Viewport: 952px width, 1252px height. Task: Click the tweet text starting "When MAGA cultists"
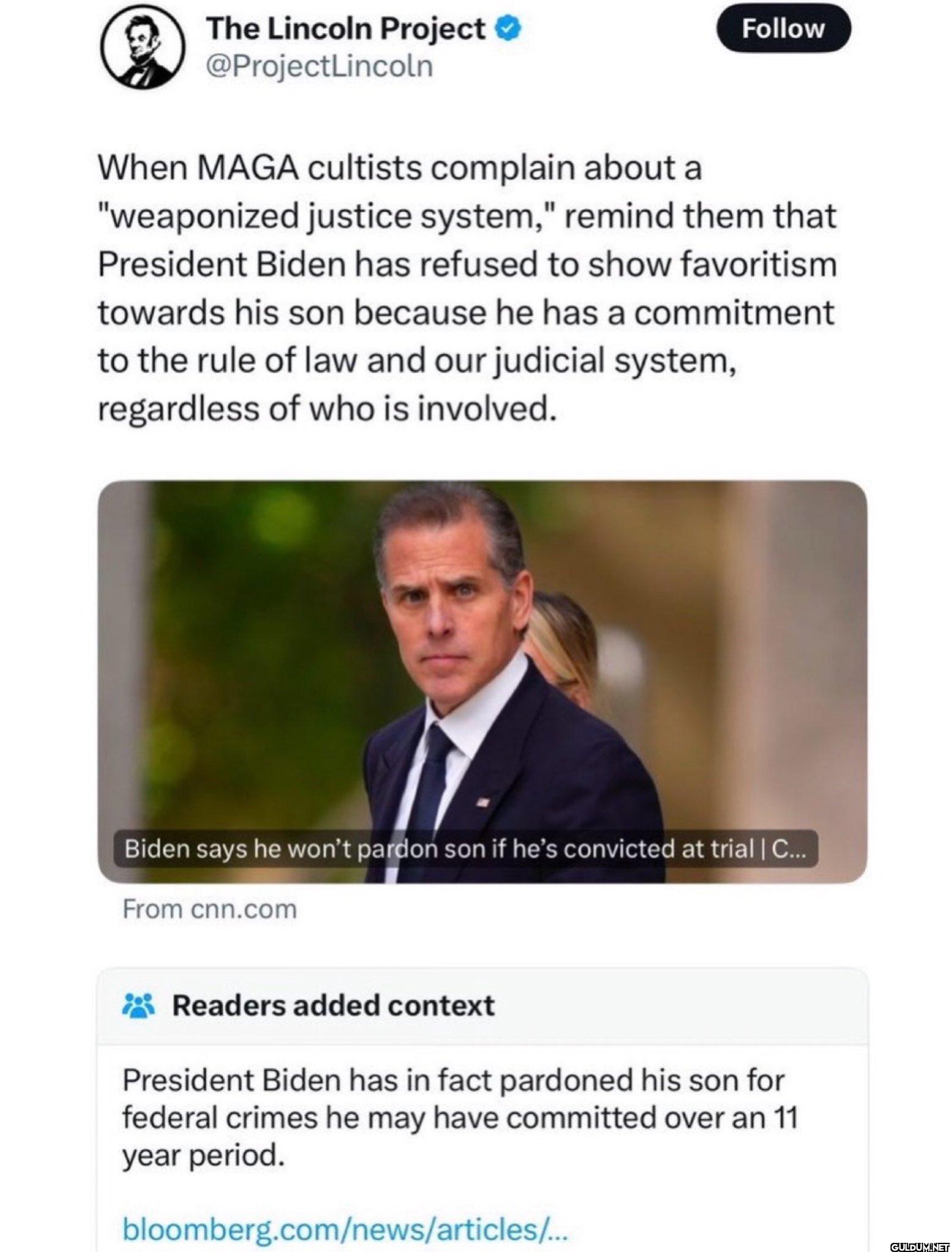(x=467, y=288)
